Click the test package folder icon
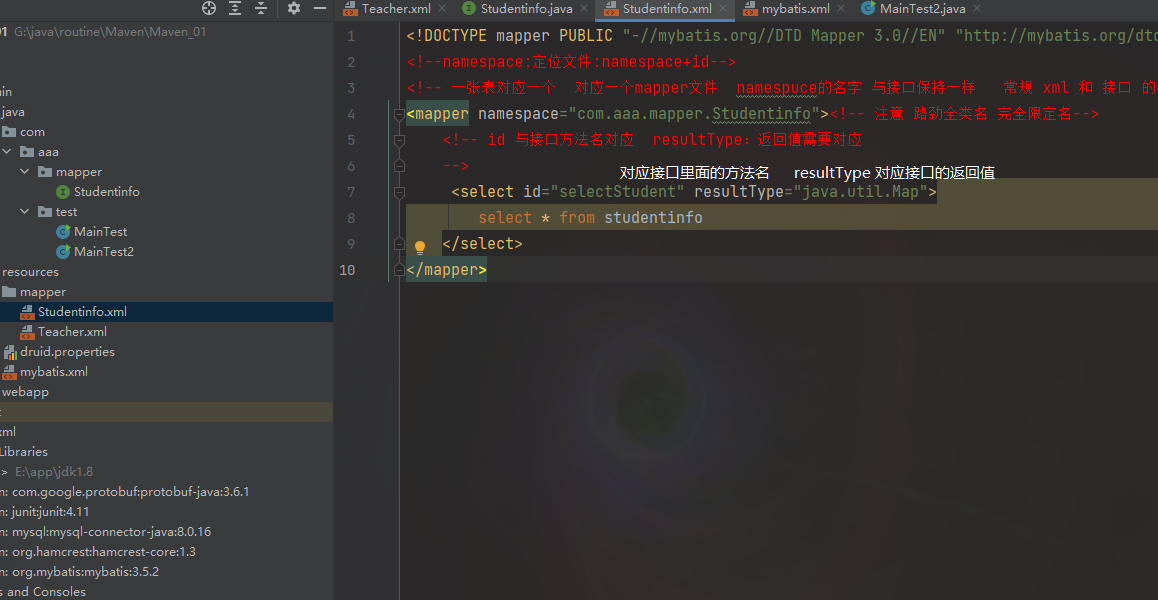Viewport: 1158px width, 600px height. [45, 211]
